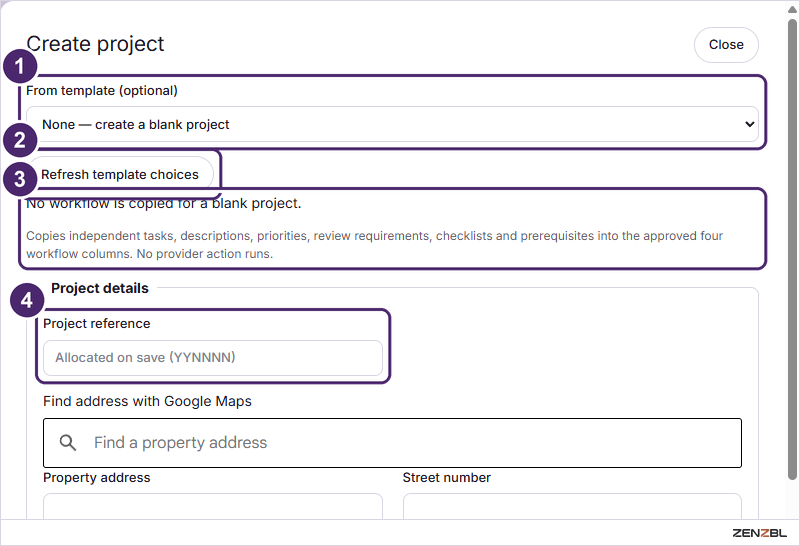Click the Find a property address field

(392, 443)
